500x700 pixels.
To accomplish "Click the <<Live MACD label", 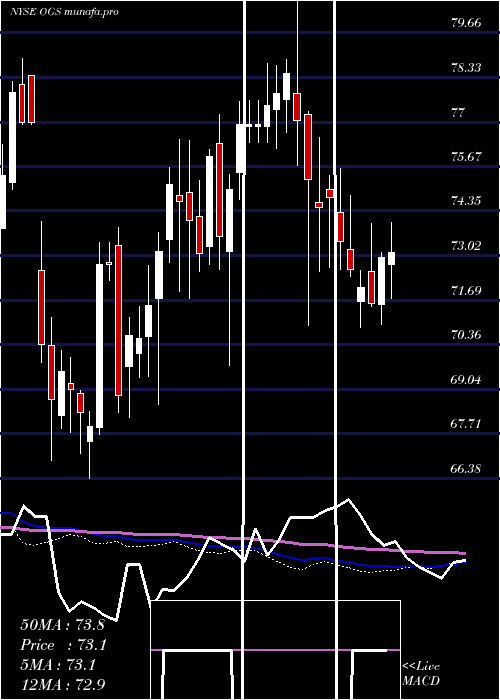I will 421,674.
